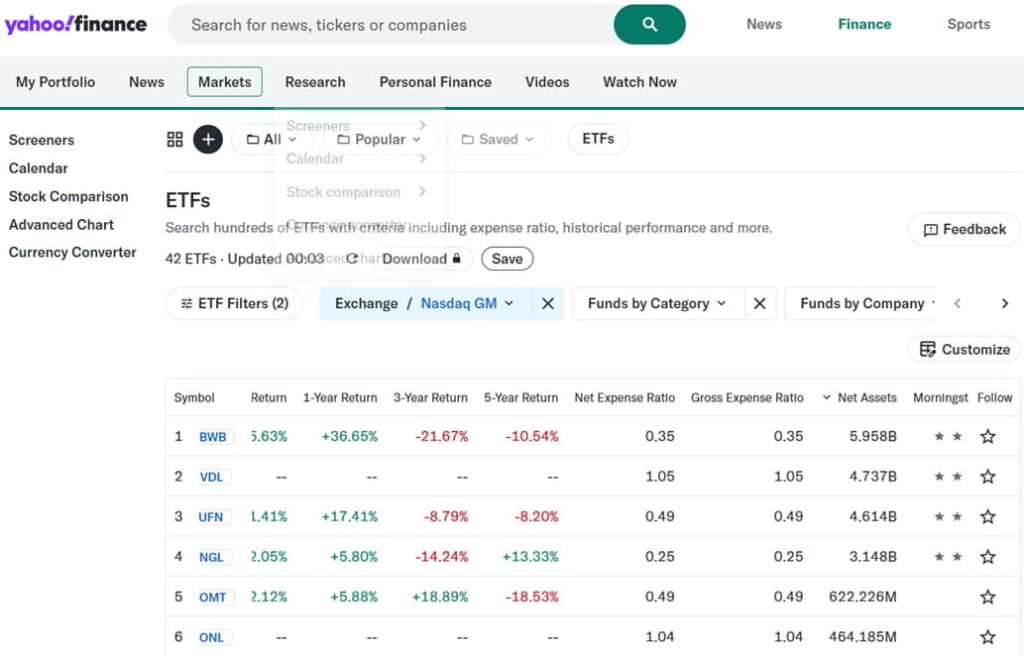Open the UFN ticker page
Image resolution: width=1024 pixels, height=656 pixels.
click(211, 517)
